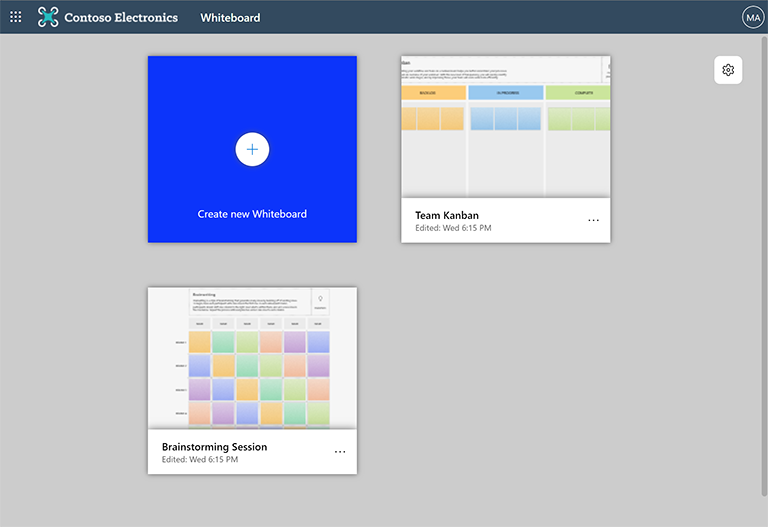The image size is (768, 527).
Task: Click the Whiteboard title in the header
Action: (x=230, y=18)
